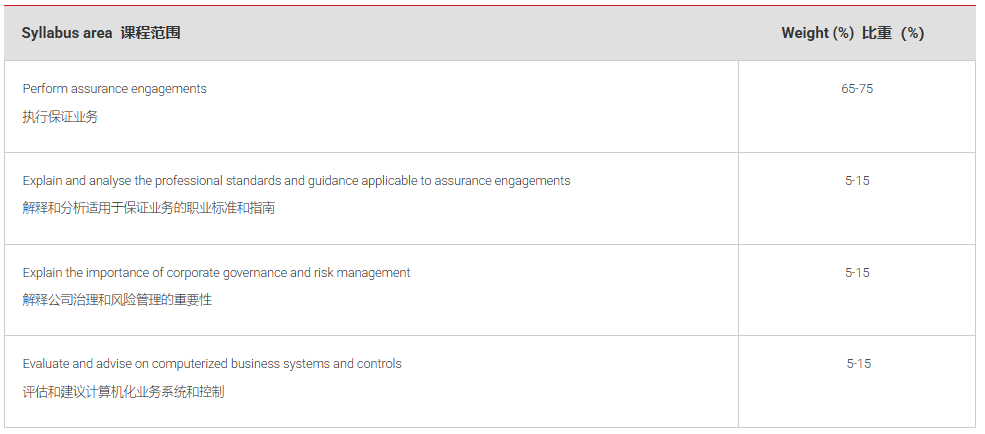The width and height of the screenshot is (985, 434).
Task: Click the "Explain the importance of corporate governance" line
Action: [216, 273]
